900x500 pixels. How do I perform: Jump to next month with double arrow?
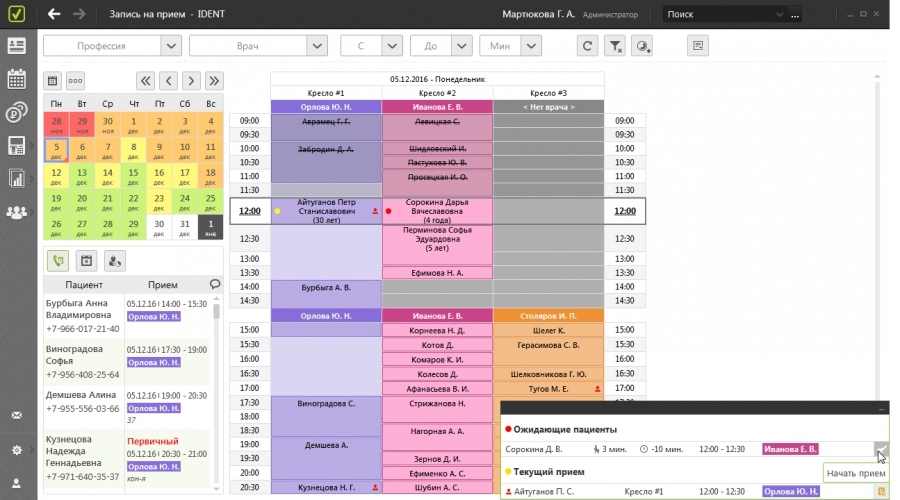[214, 81]
